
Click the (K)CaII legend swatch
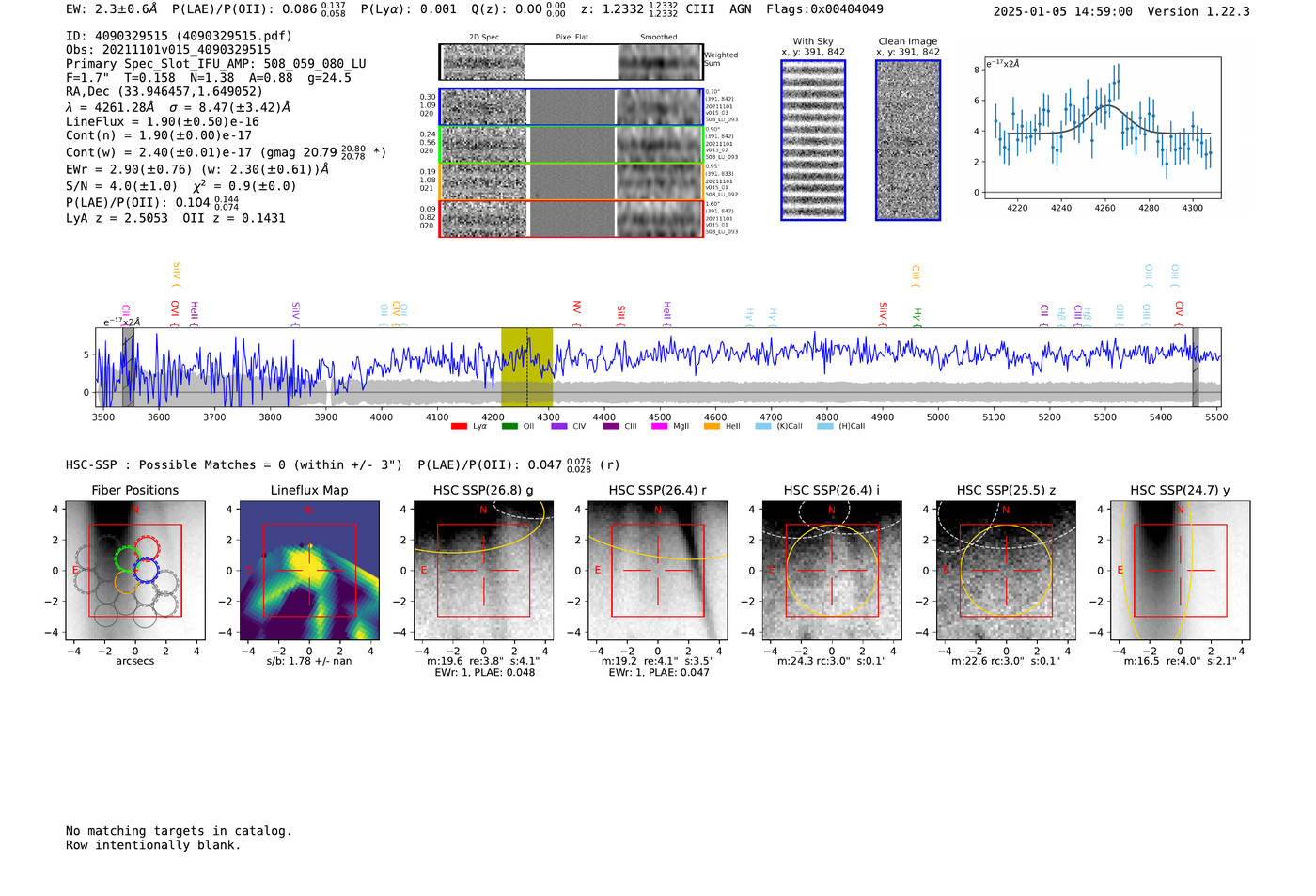(763, 427)
